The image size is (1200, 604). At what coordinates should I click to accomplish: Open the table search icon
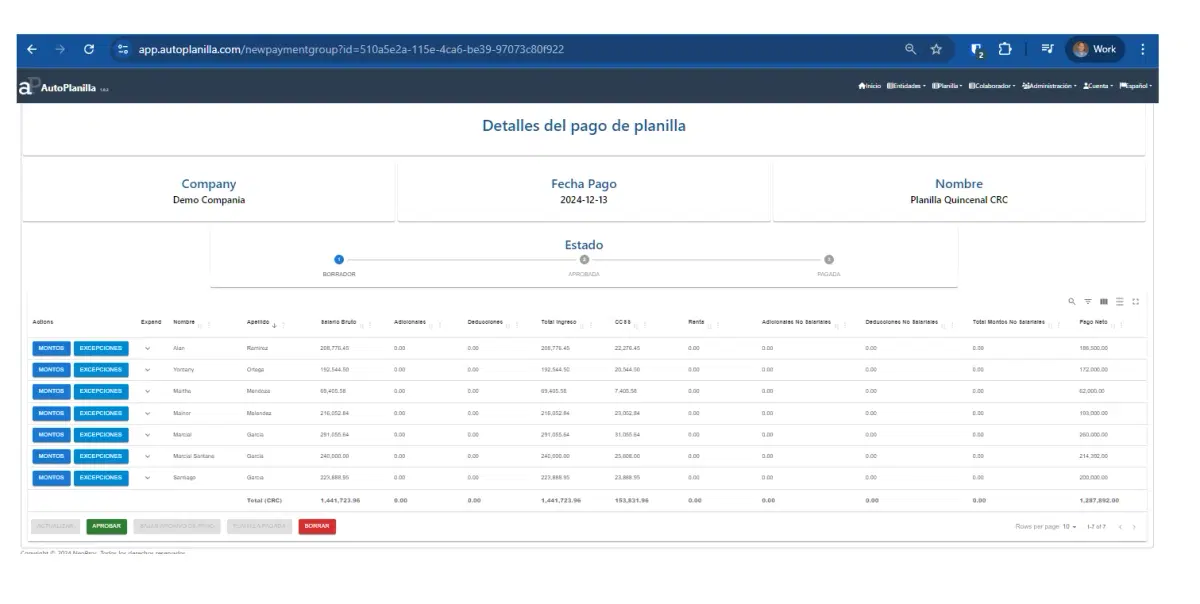1072,301
